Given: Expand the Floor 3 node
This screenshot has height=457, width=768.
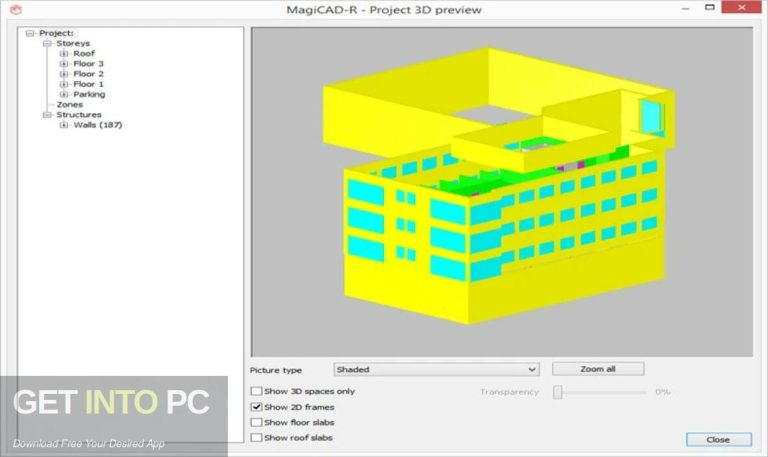Looking at the screenshot, I should pos(64,64).
